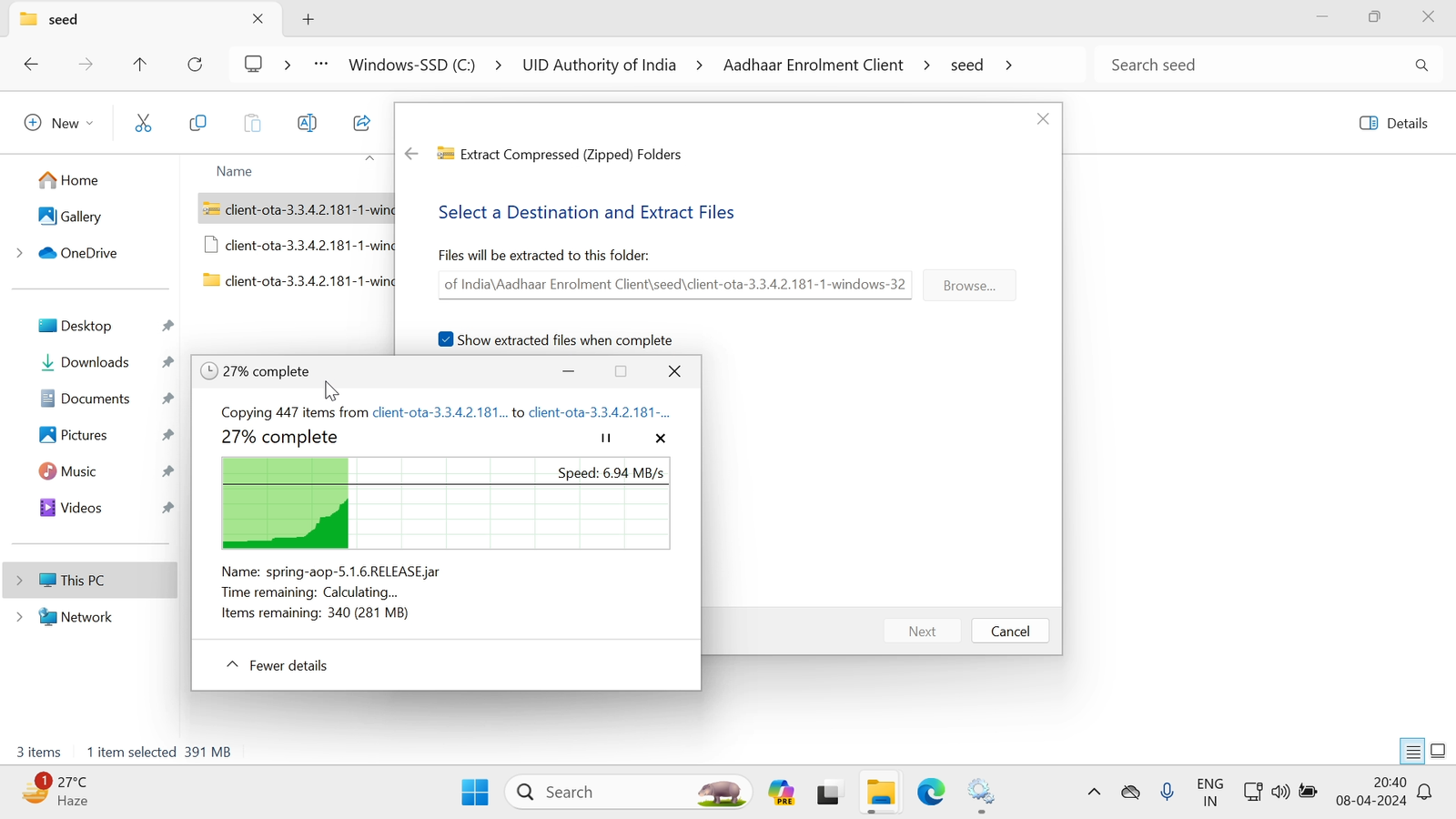Add a new Explorer tab
The width and height of the screenshot is (1456, 819).
click(308, 19)
